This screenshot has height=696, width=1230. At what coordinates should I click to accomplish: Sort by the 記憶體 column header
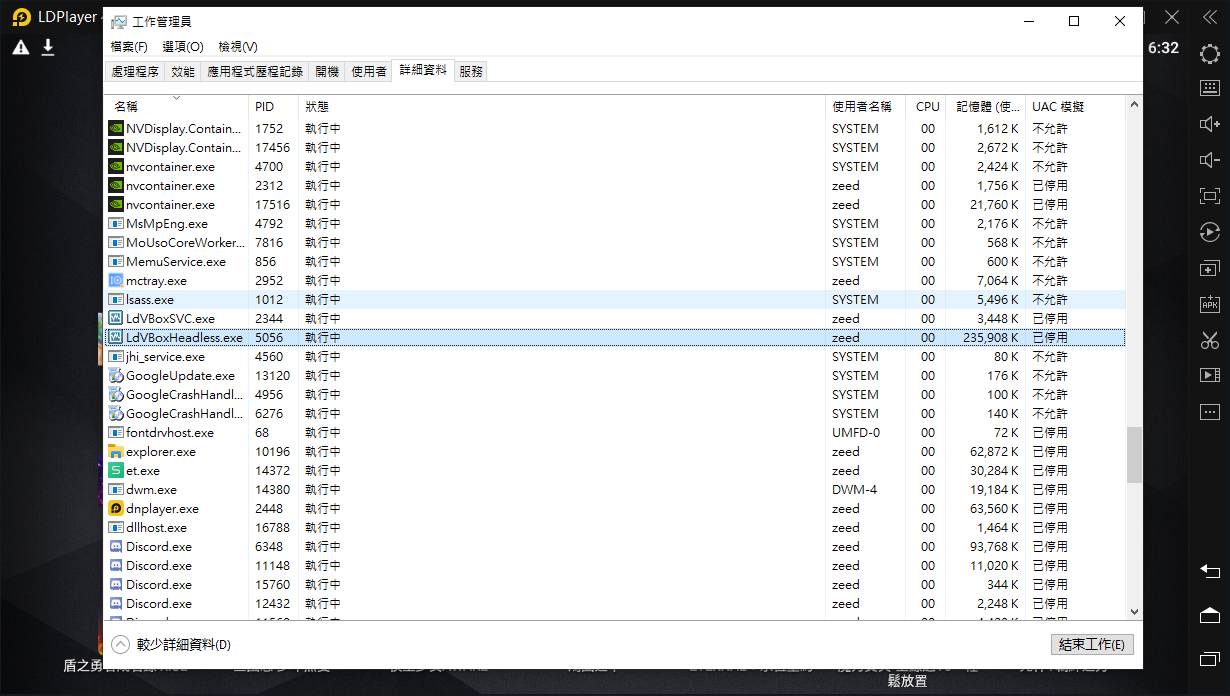(x=988, y=106)
